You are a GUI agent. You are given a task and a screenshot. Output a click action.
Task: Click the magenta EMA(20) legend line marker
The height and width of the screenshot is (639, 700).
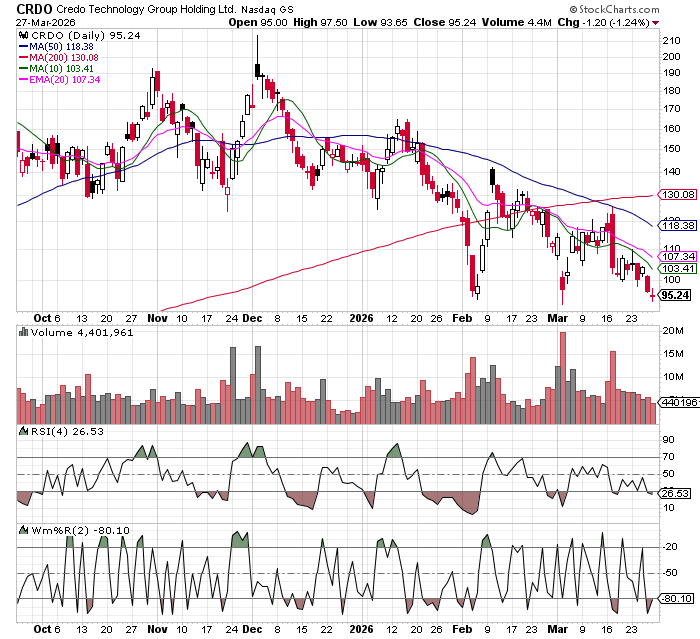coord(23,80)
